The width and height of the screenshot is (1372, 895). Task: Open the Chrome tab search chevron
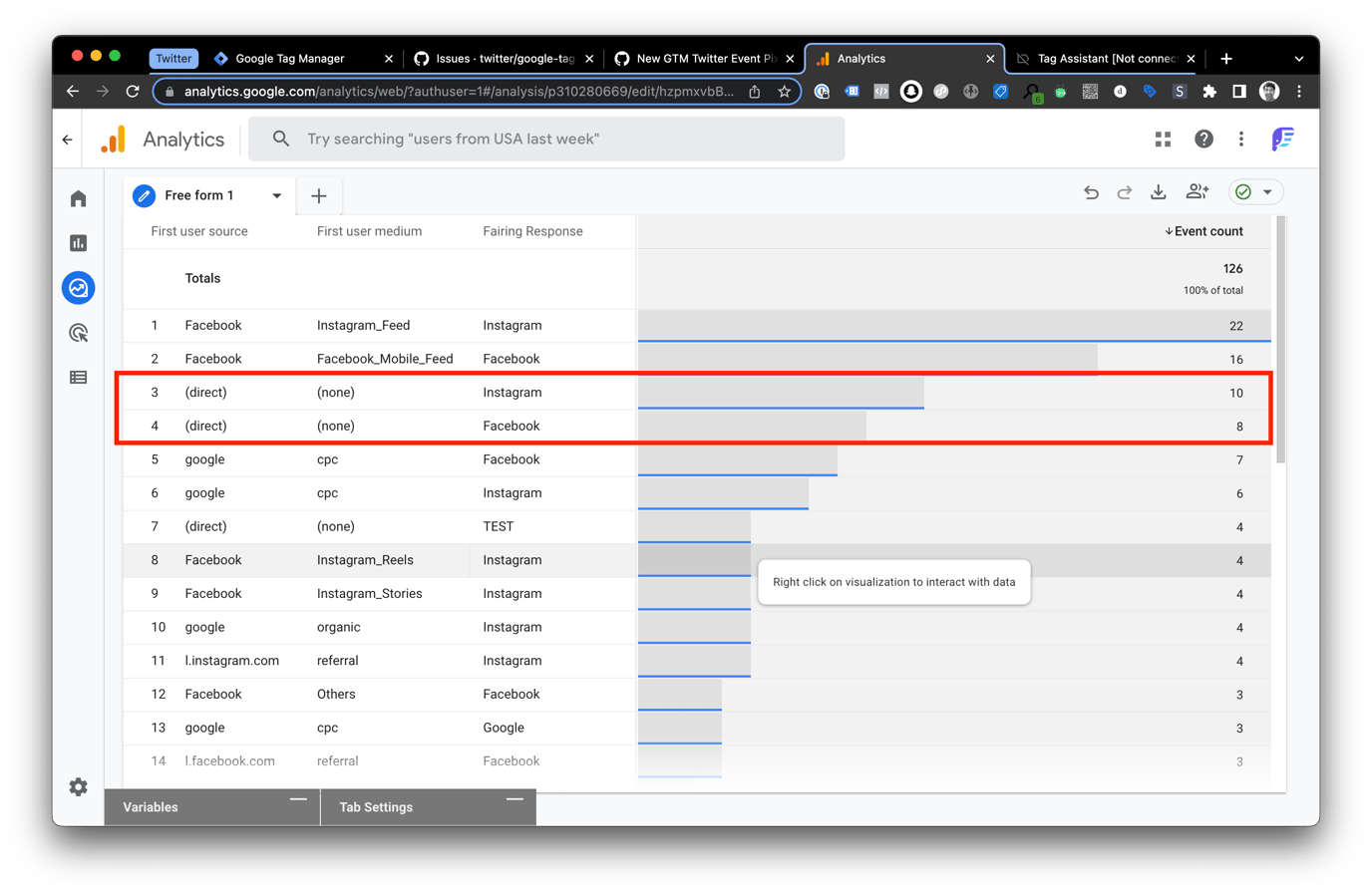coord(1299,59)
